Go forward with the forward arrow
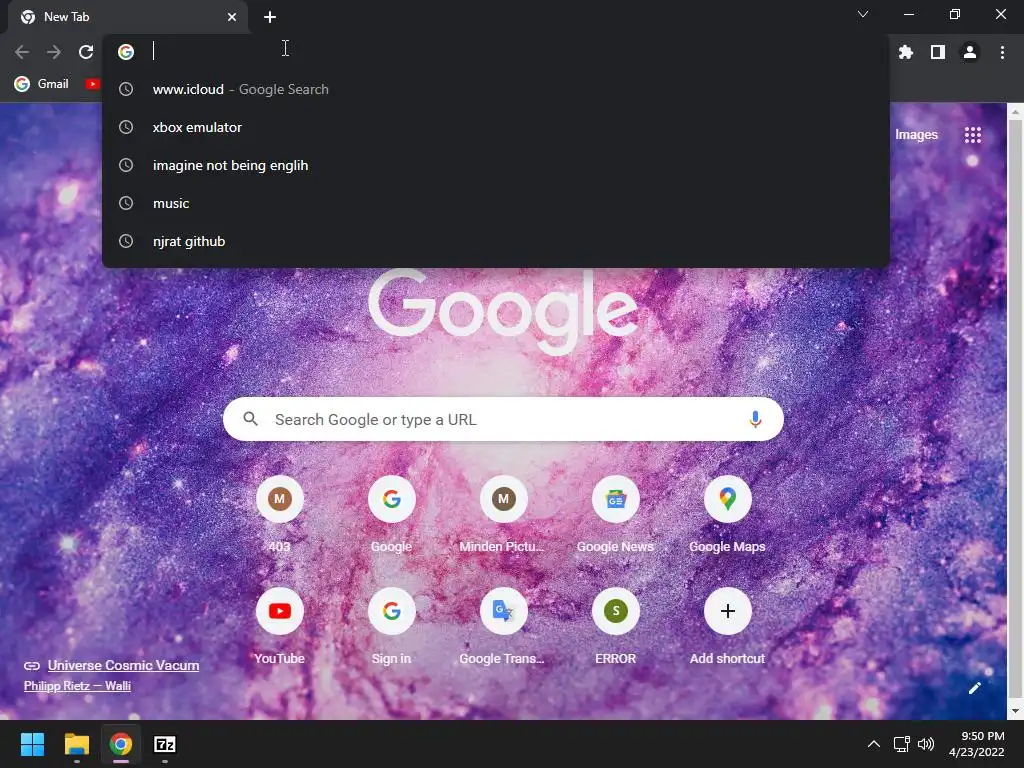 coord(54,52)
